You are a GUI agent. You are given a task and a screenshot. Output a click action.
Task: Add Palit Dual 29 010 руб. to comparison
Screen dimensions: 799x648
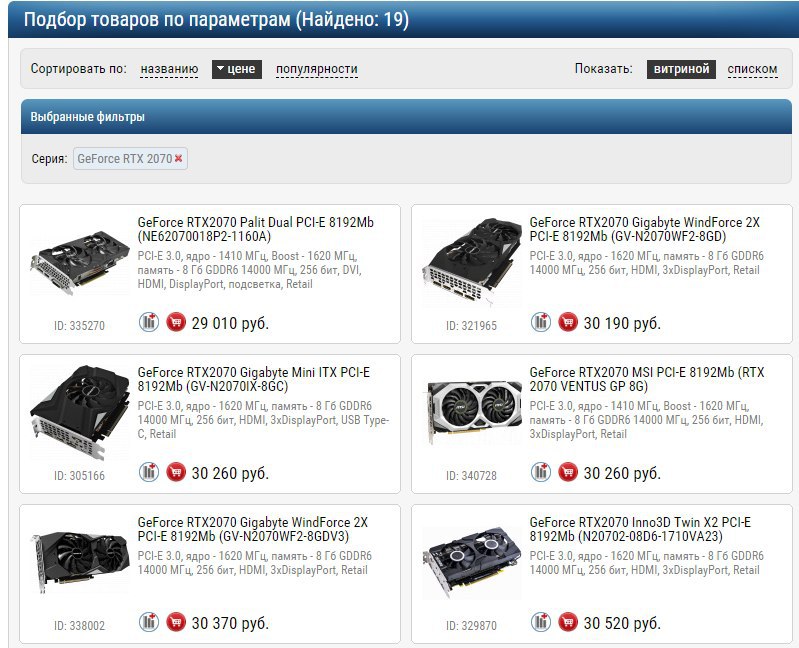pos(149,322)
